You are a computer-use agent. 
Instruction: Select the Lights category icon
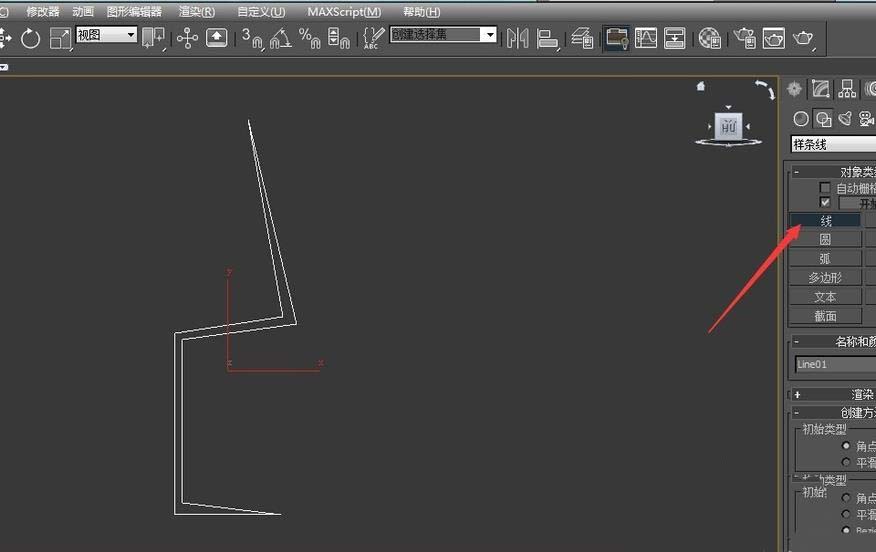pyautogui.click(x=845, y=118)
